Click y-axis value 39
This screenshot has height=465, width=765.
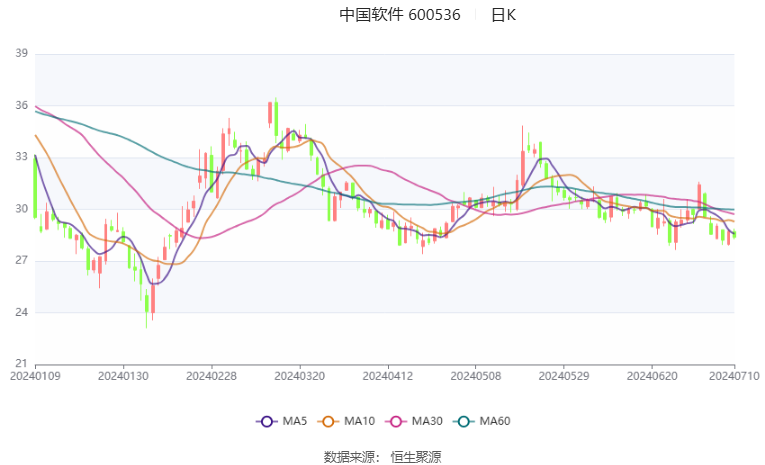21,53
